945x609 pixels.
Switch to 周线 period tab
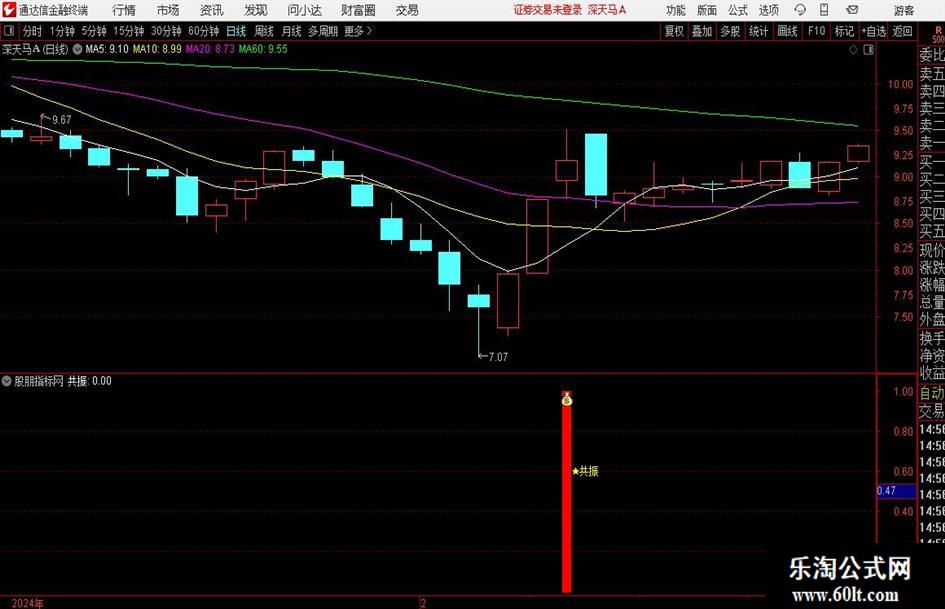264,31
